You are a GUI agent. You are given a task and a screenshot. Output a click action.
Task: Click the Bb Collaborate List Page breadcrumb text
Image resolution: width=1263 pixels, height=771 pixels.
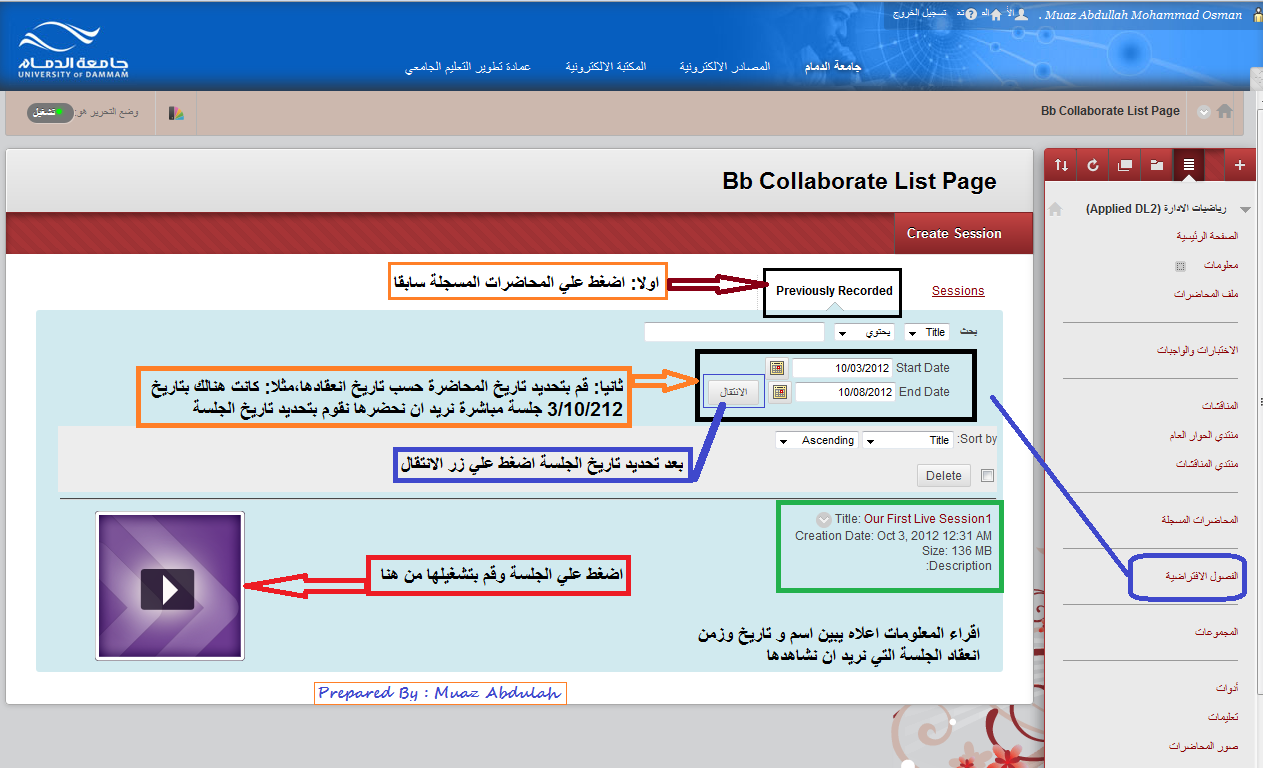1110,111
